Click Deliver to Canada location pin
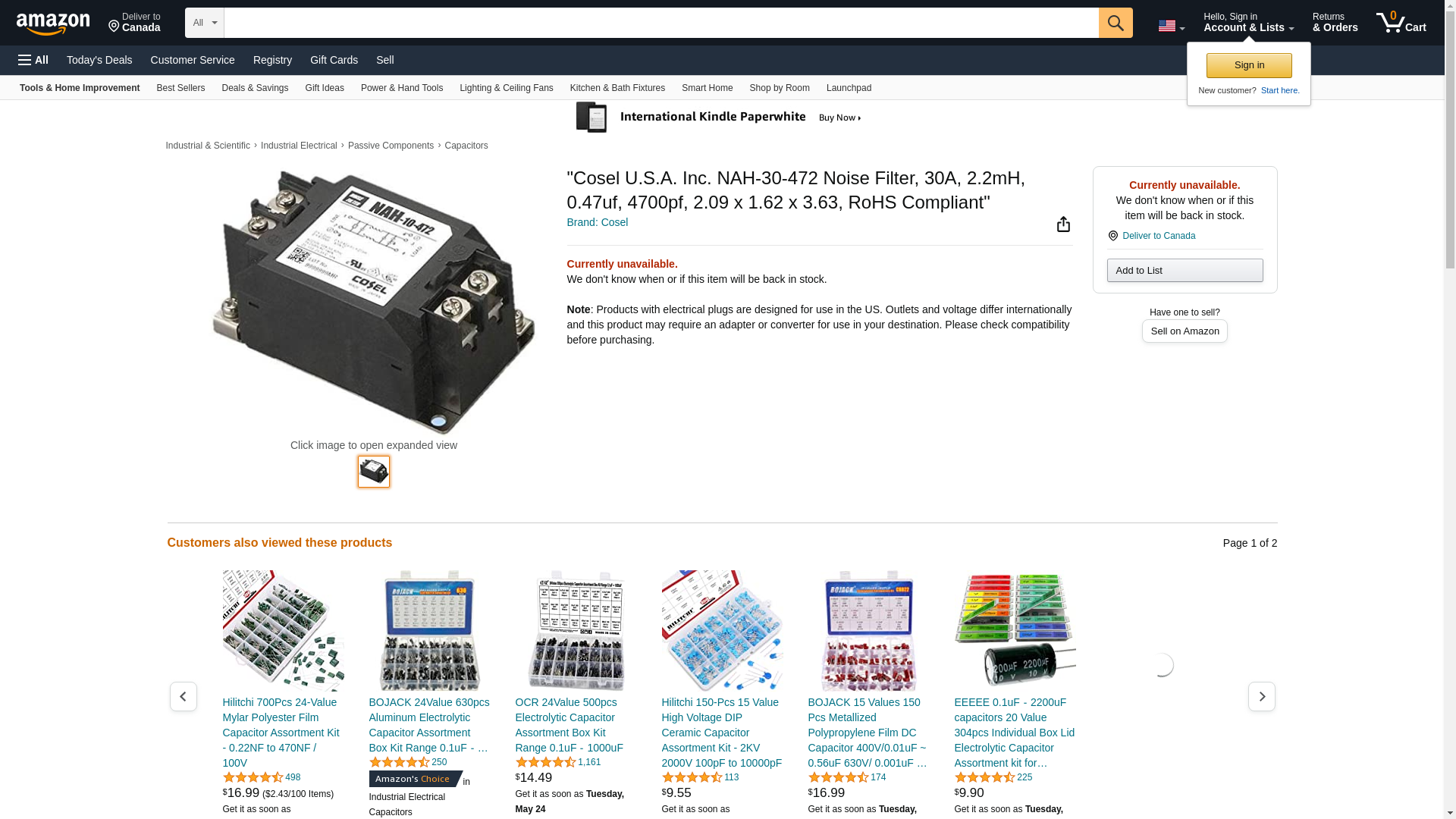The width and height of the screenshot is (1456, 819). 1112,236
